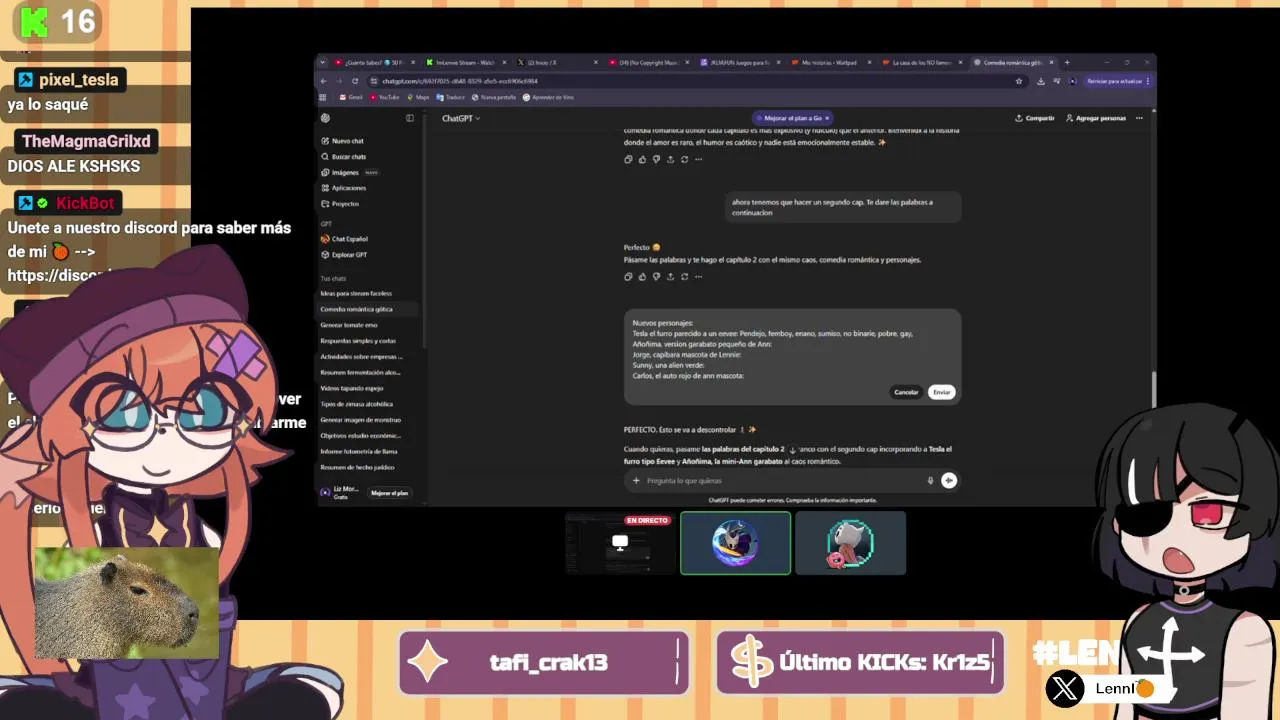Screen dimensions: 1280x720
Task: Click Agregar personas
Action: (1096, 118)
